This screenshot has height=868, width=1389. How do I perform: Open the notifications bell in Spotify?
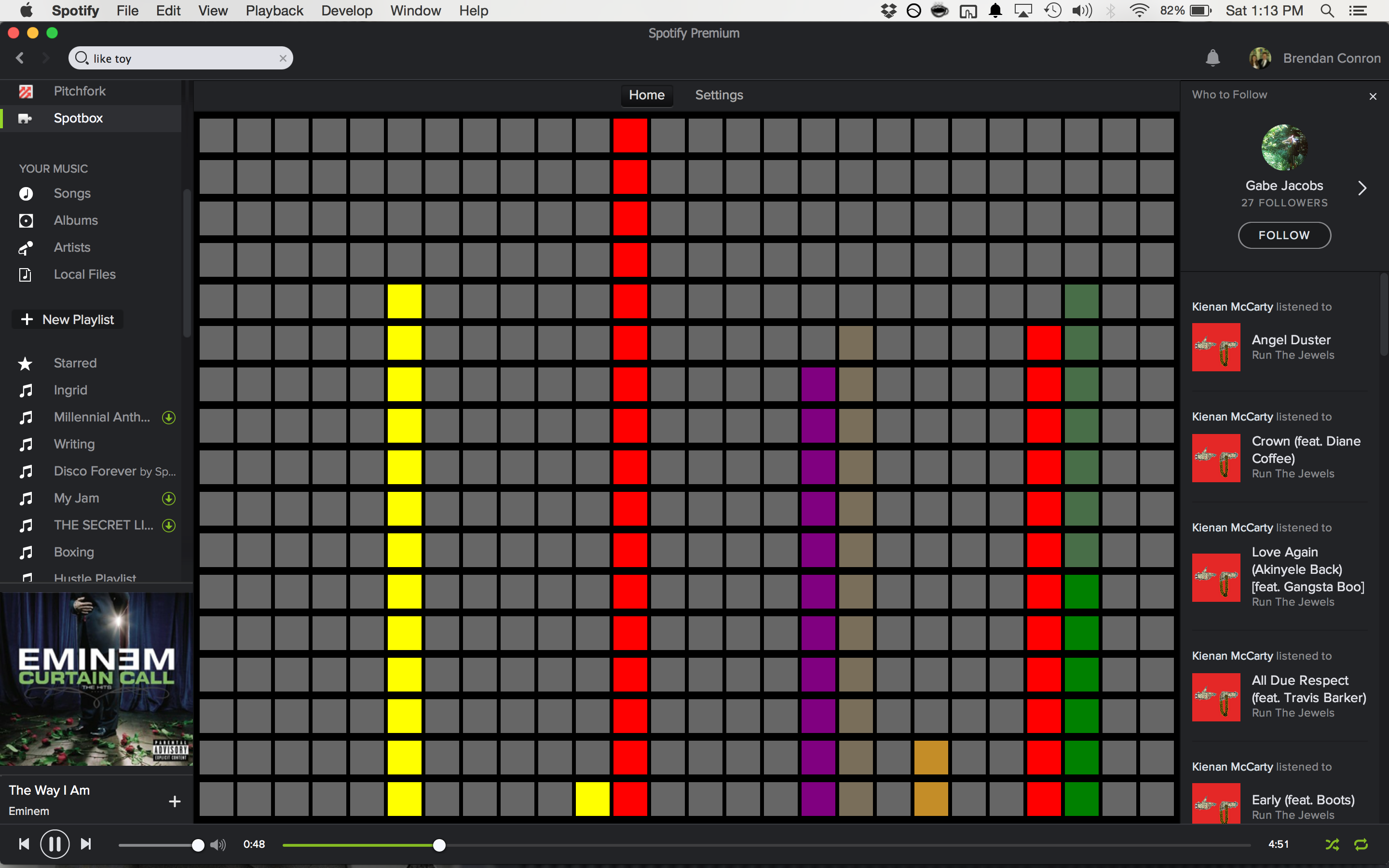pos(1212,58)
